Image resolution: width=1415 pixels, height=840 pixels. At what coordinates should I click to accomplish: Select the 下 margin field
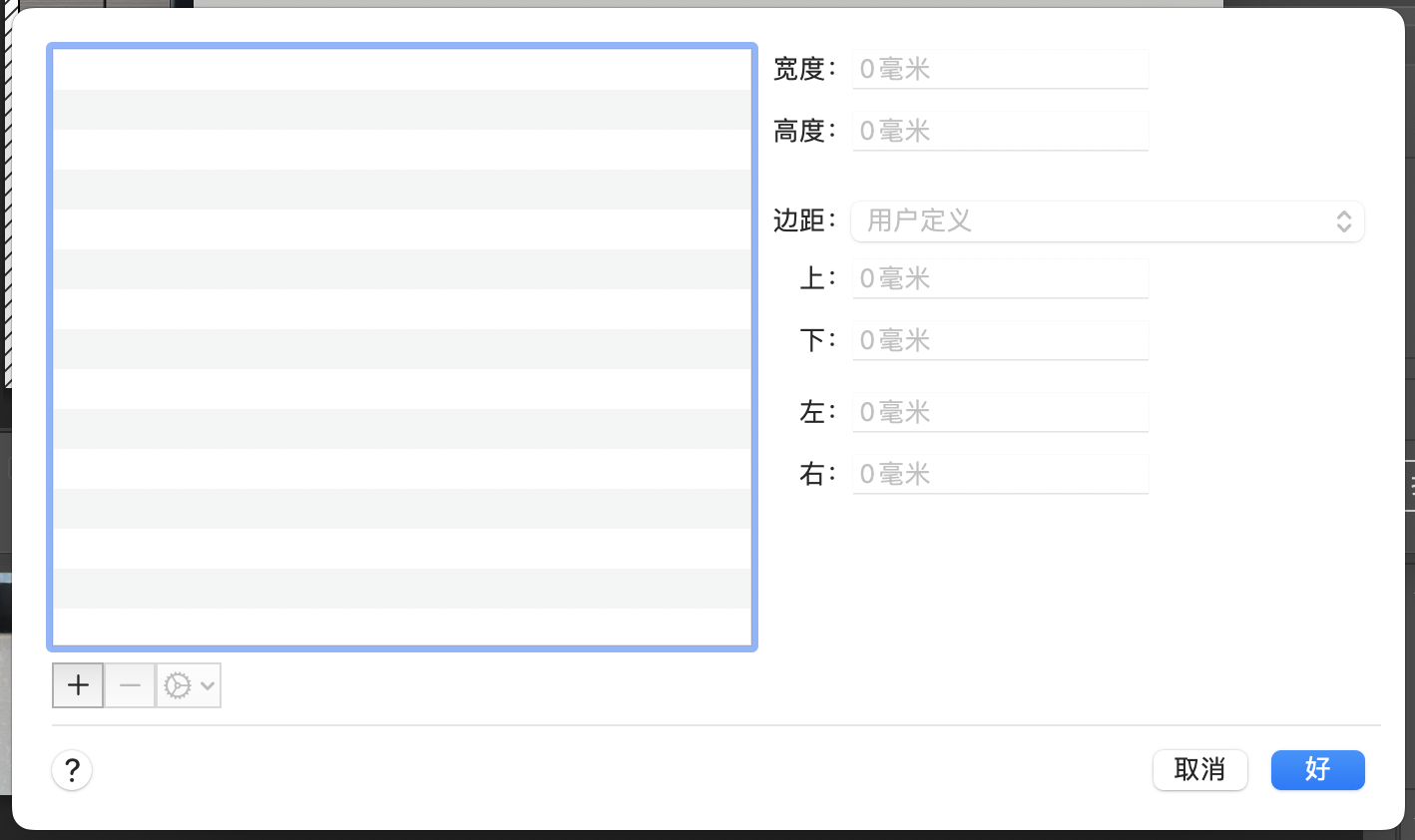tap(1000, 341)
